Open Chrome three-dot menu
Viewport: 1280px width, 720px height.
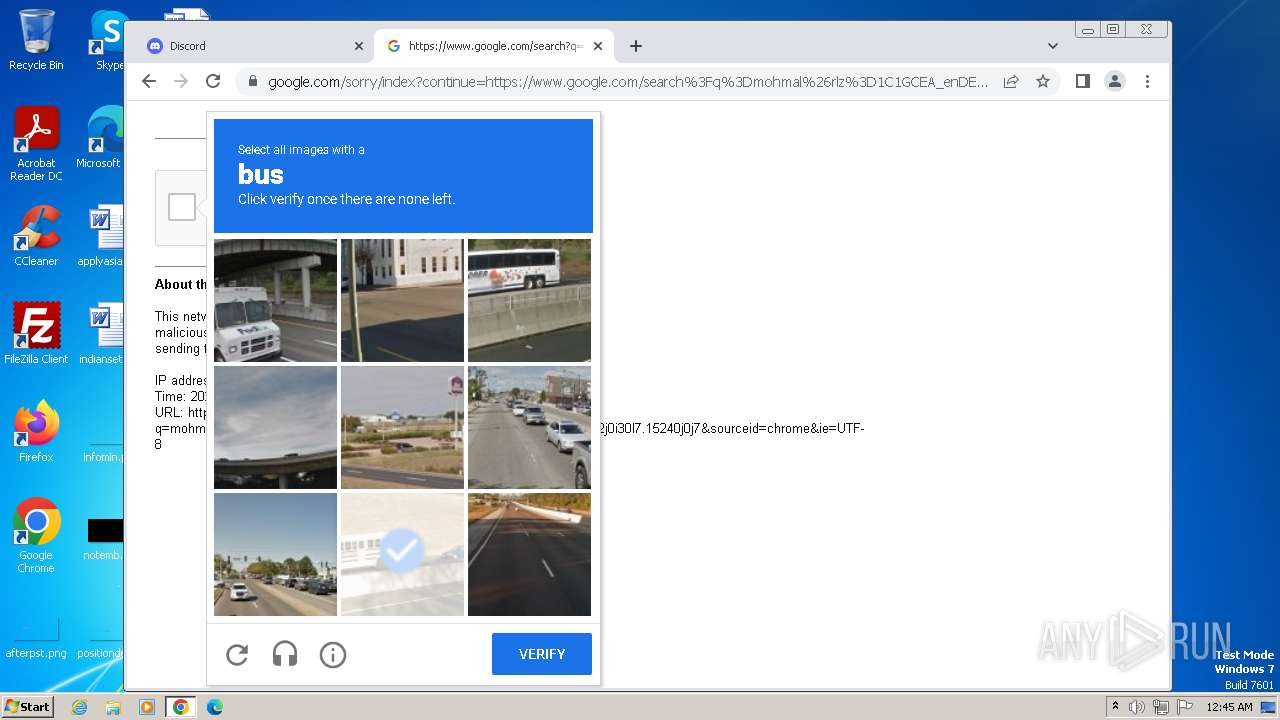[x=1147, y=82]
